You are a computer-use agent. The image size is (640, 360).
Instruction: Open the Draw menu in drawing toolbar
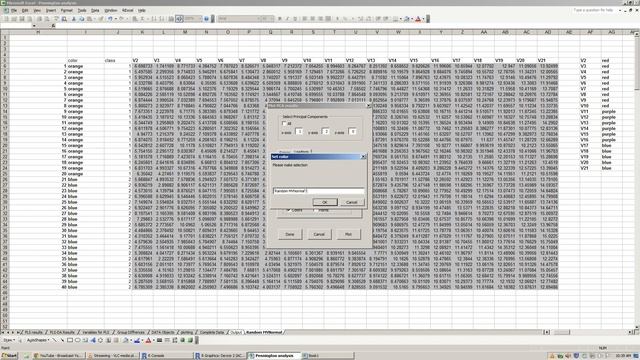point(9,340)
